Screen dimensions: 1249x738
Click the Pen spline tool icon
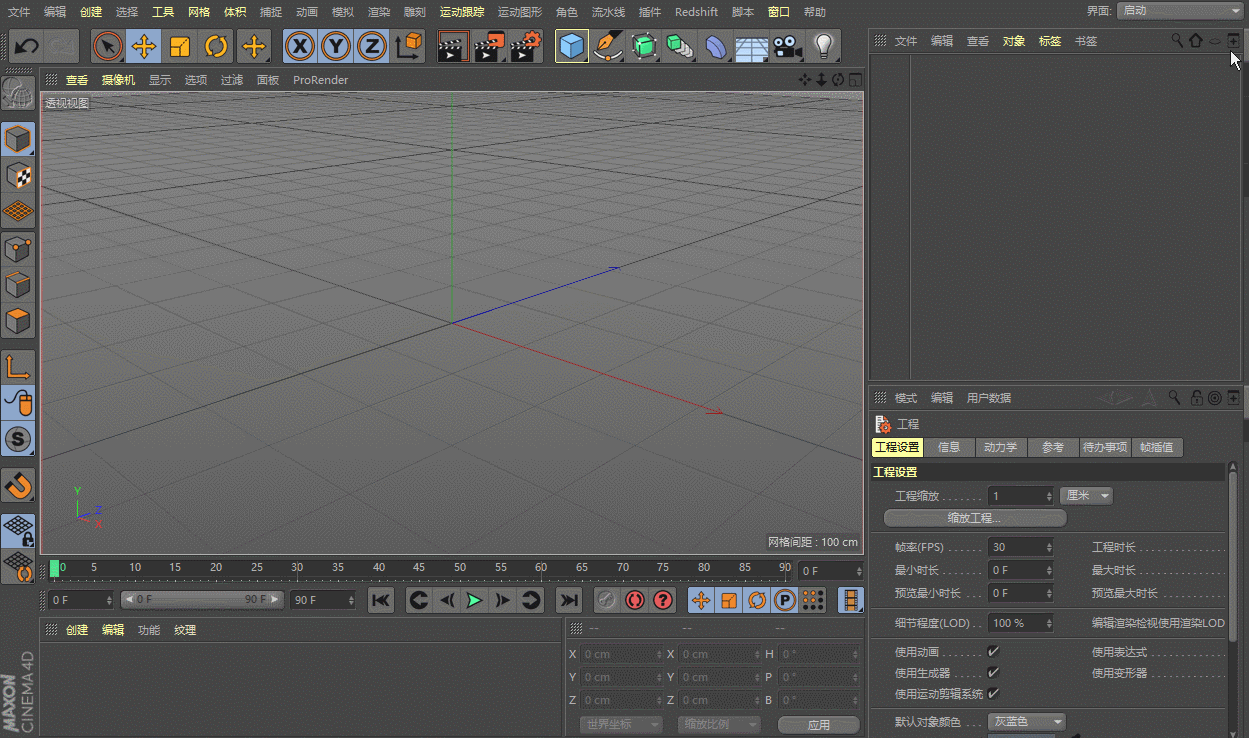tap(607, 47)
